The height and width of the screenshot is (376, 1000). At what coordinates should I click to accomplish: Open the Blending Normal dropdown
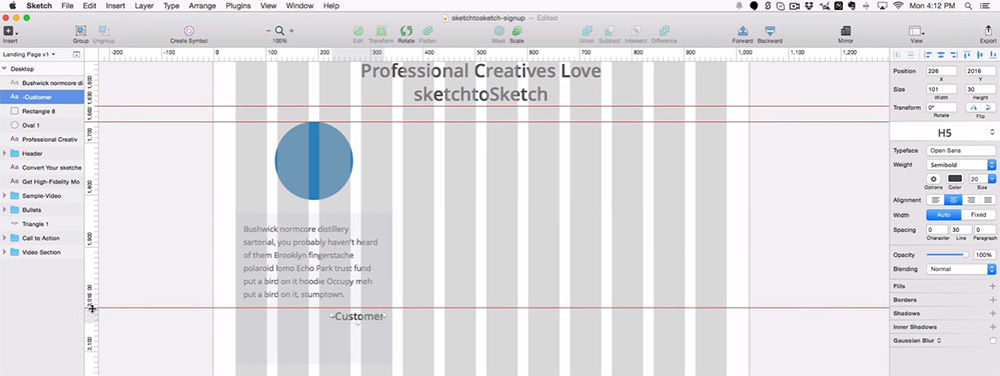(961, 269)
